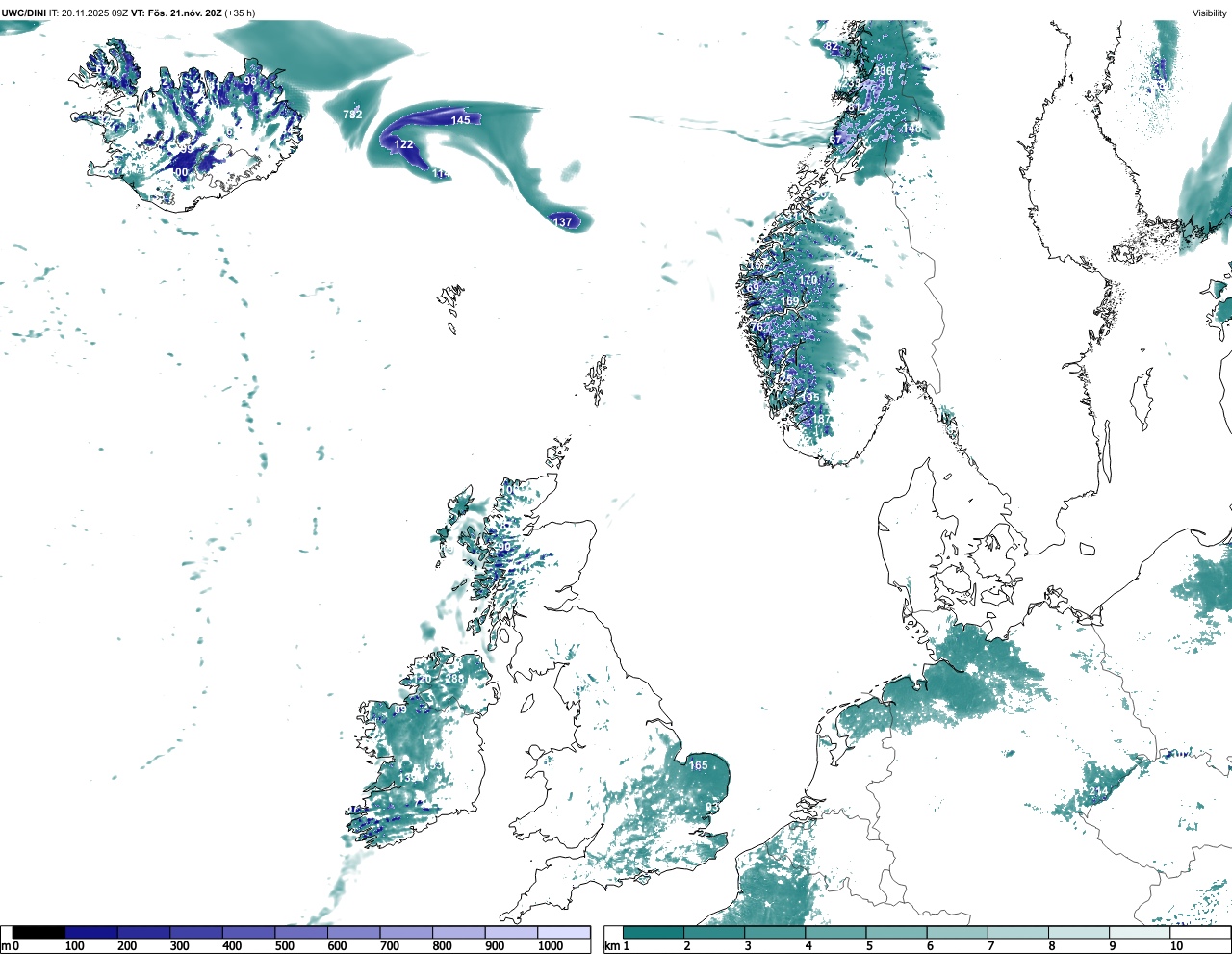
Task: Click the '98' value over northeast Iceland
Action: point(250,82)
